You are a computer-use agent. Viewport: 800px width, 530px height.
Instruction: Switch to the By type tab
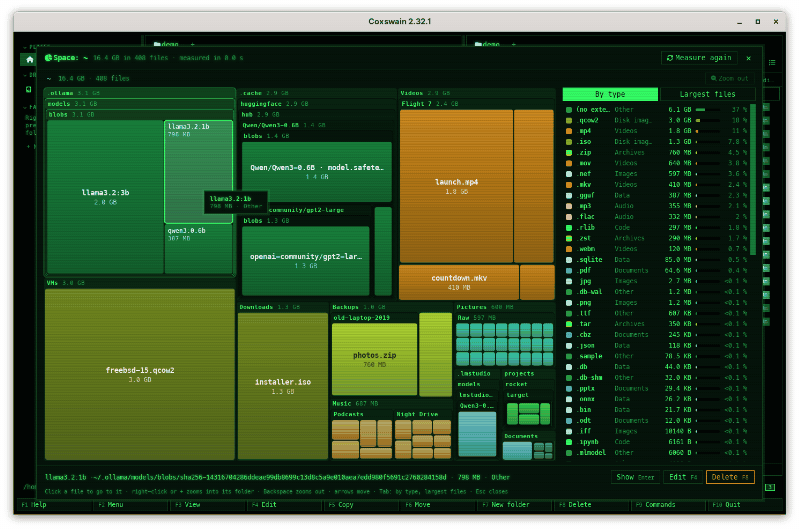coord(610,94)
